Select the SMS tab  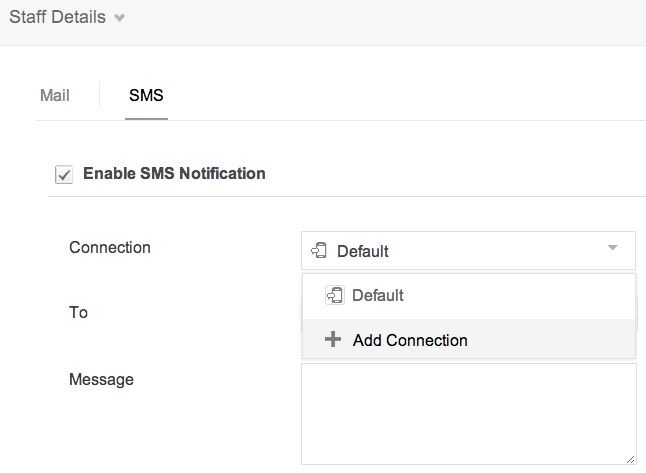(146, 96)
